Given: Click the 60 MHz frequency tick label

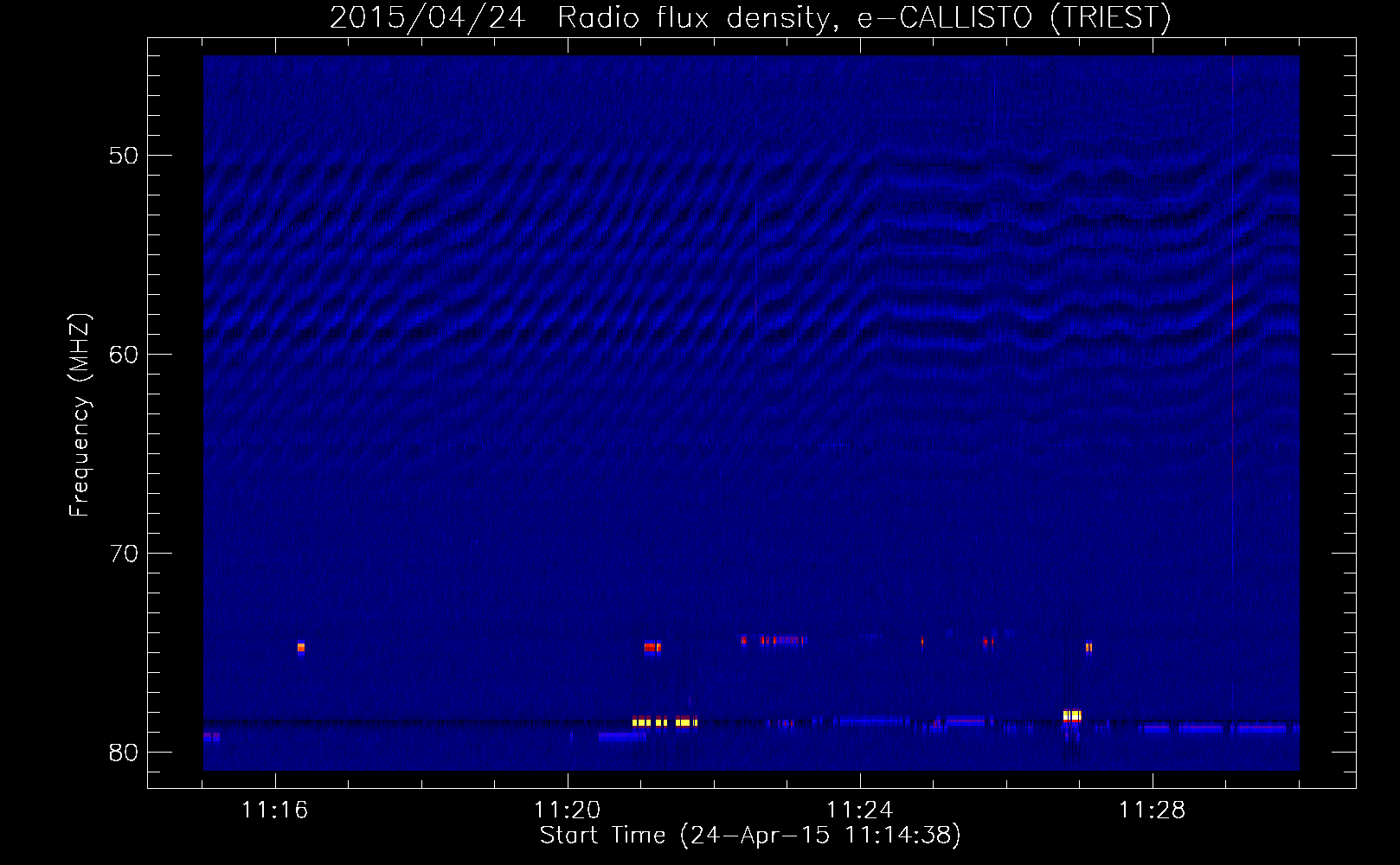Looking at the screenshot, I should tap(125, 355).
